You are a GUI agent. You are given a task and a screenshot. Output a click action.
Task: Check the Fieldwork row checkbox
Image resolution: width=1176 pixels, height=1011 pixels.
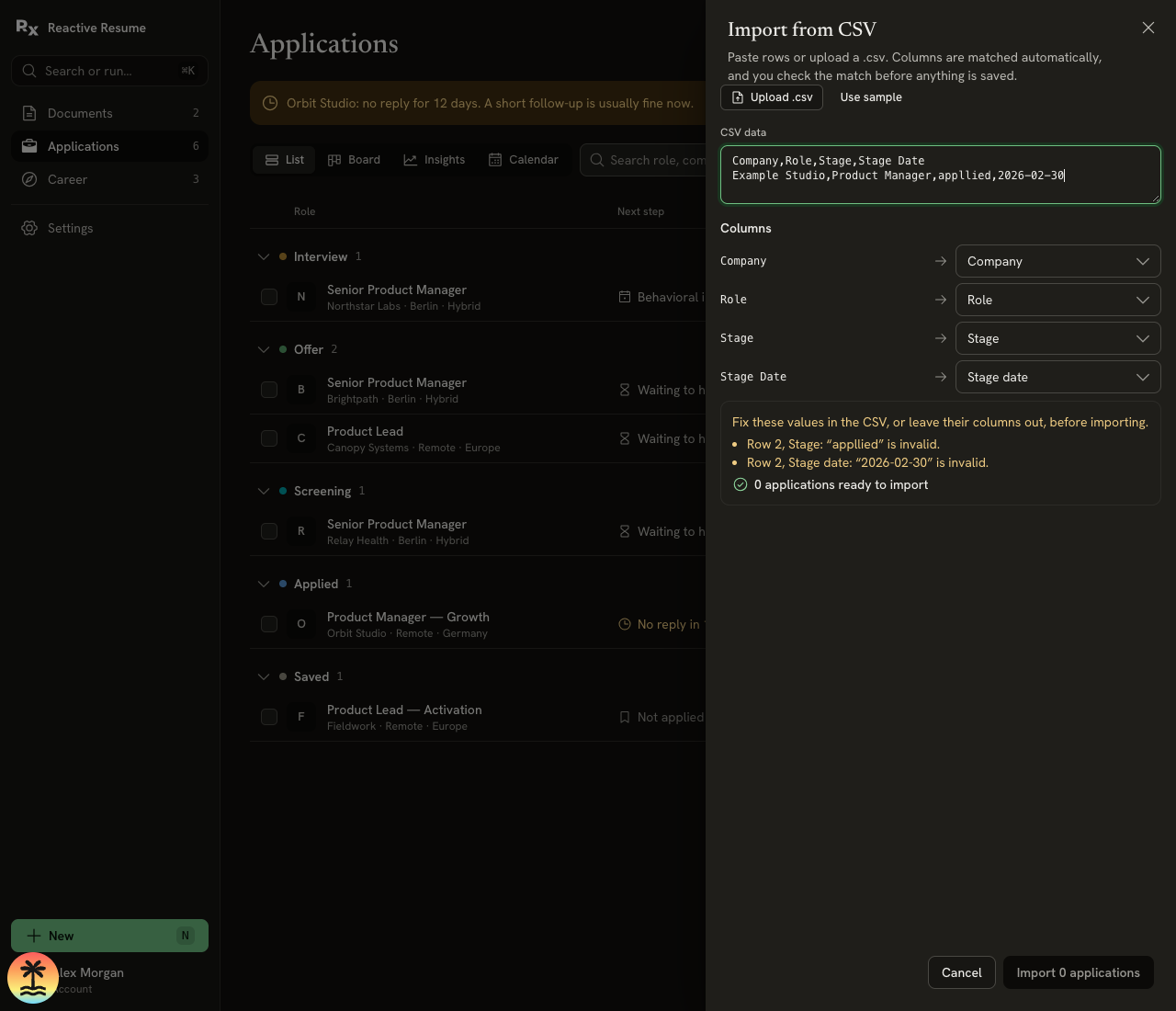(269, 717)
